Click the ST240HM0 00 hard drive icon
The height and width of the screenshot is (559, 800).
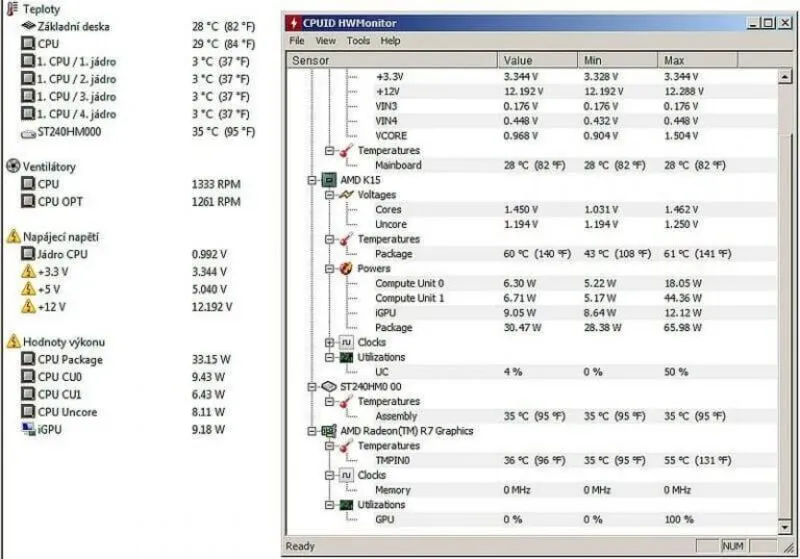(329, 387)
